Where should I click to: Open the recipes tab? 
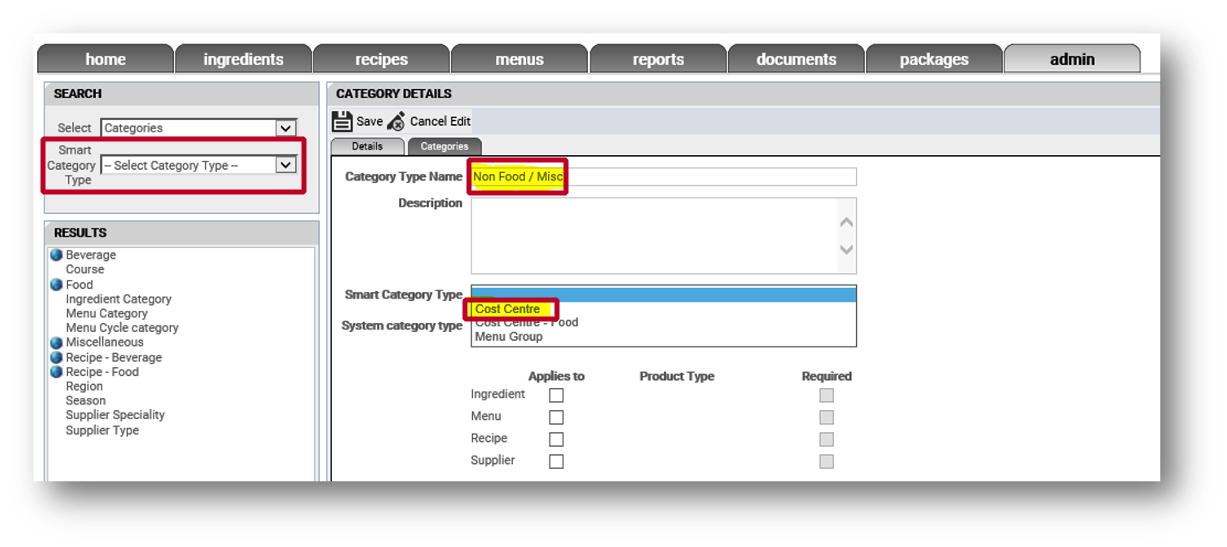click(x=381, y=59)
